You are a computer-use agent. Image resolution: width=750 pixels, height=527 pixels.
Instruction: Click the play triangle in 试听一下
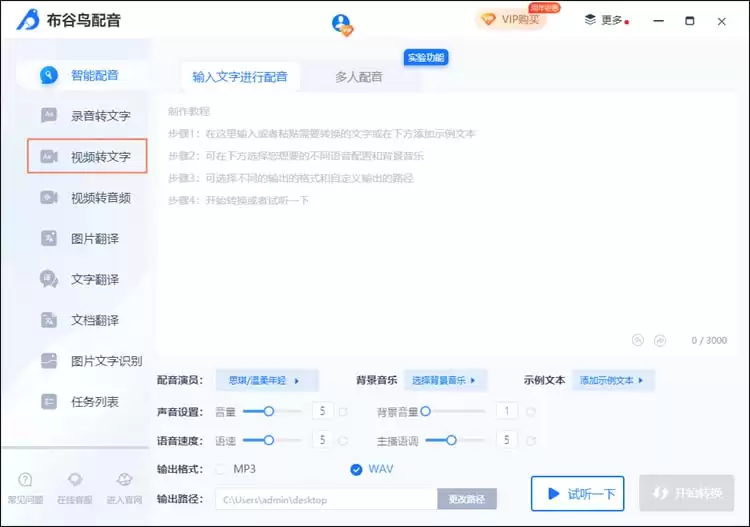click(553, 494)
